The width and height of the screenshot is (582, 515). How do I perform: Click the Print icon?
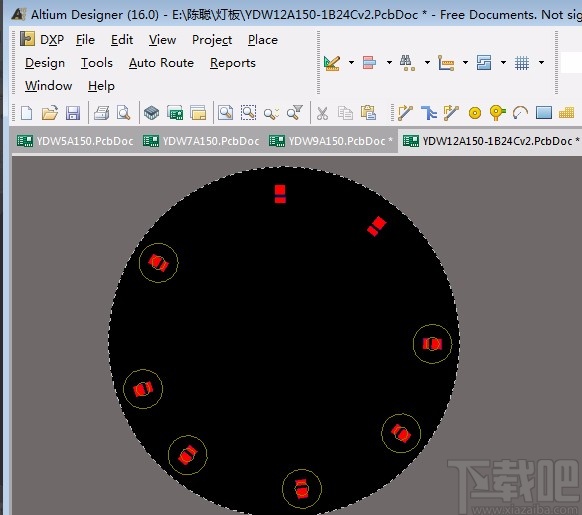pos(101,113)
